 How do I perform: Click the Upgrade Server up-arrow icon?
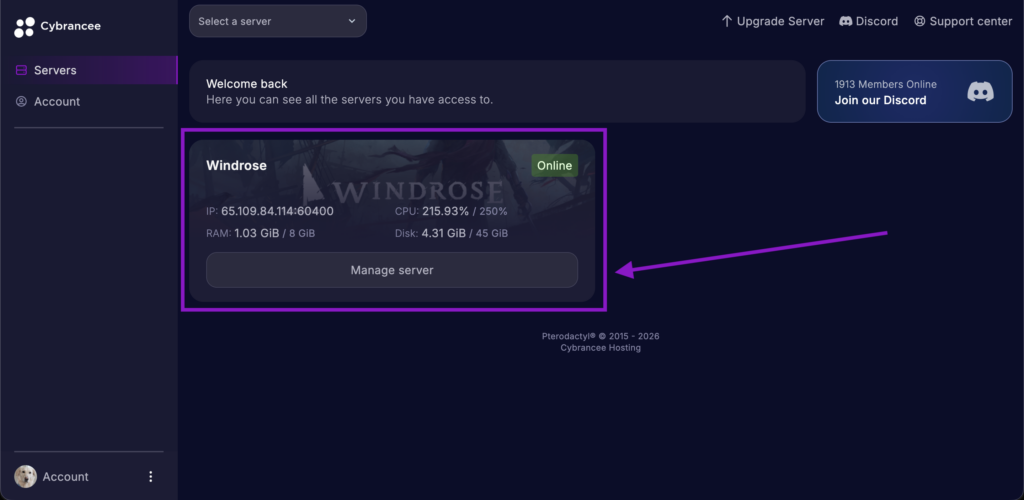tap(727, 21)
